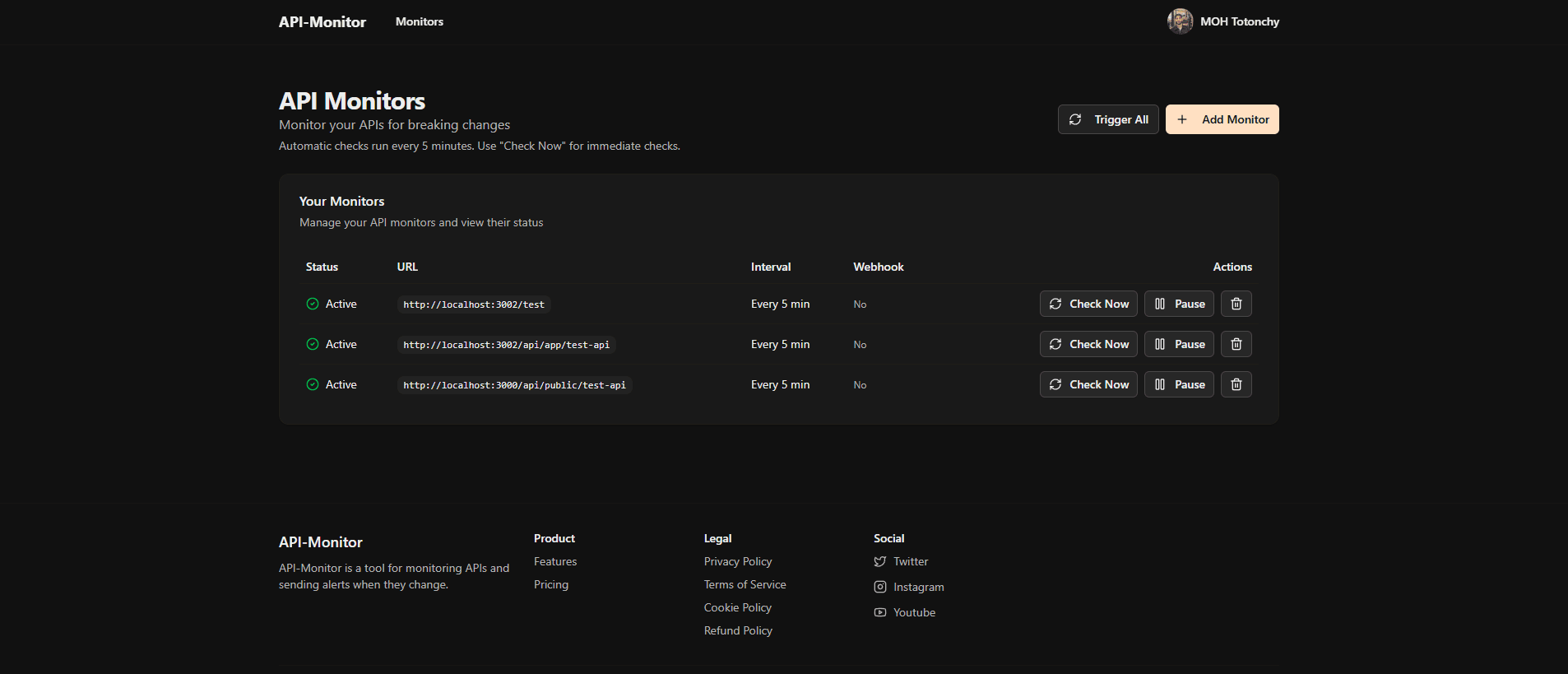Screen dimensions: 1568x674
Task: Click the Twitter bird icon in footer
Action: 880,561
